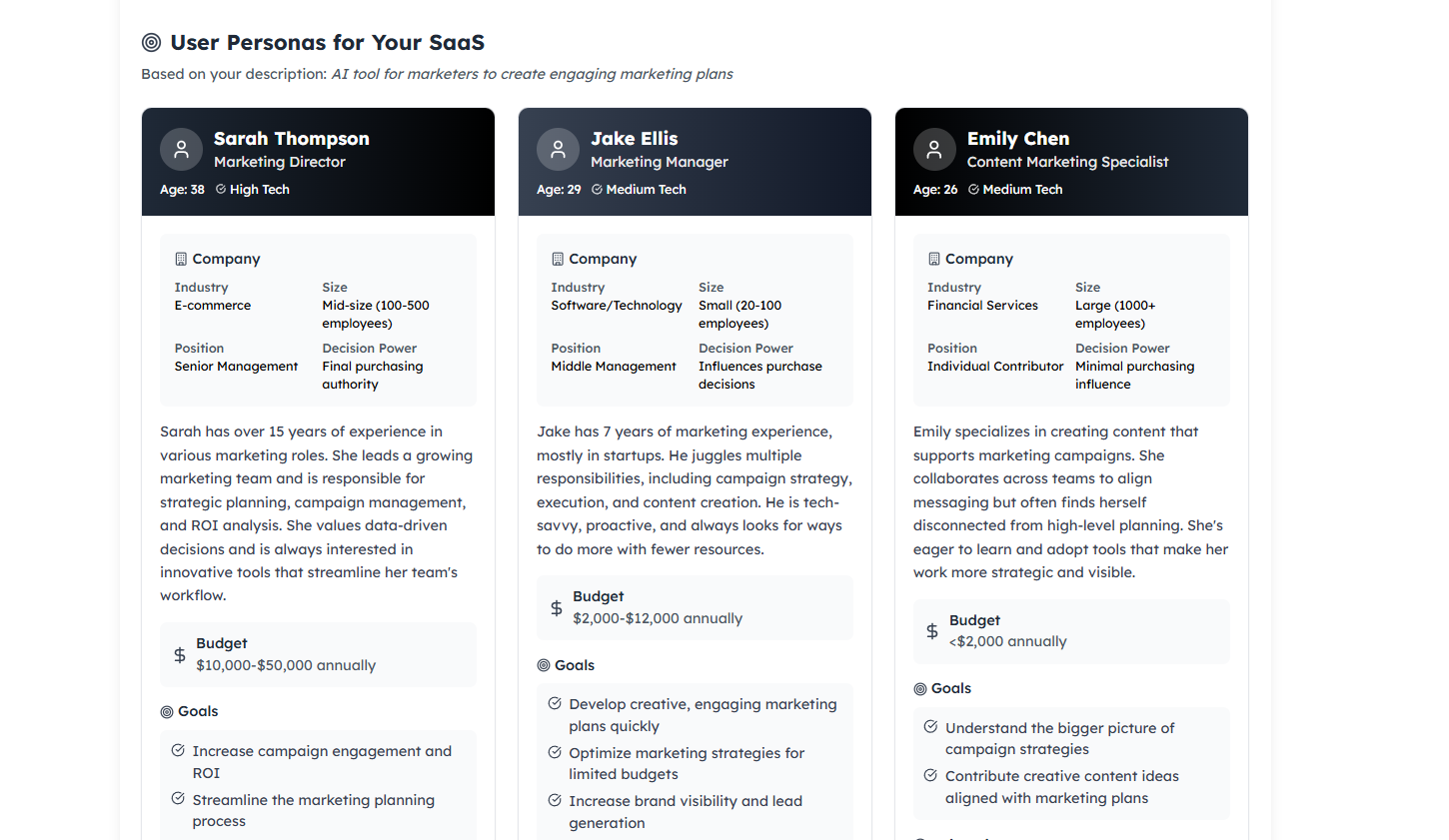Click the building icon in Sarah's Company section
Viewport: 1449px width, 840px height.
(x=181, y=259)
